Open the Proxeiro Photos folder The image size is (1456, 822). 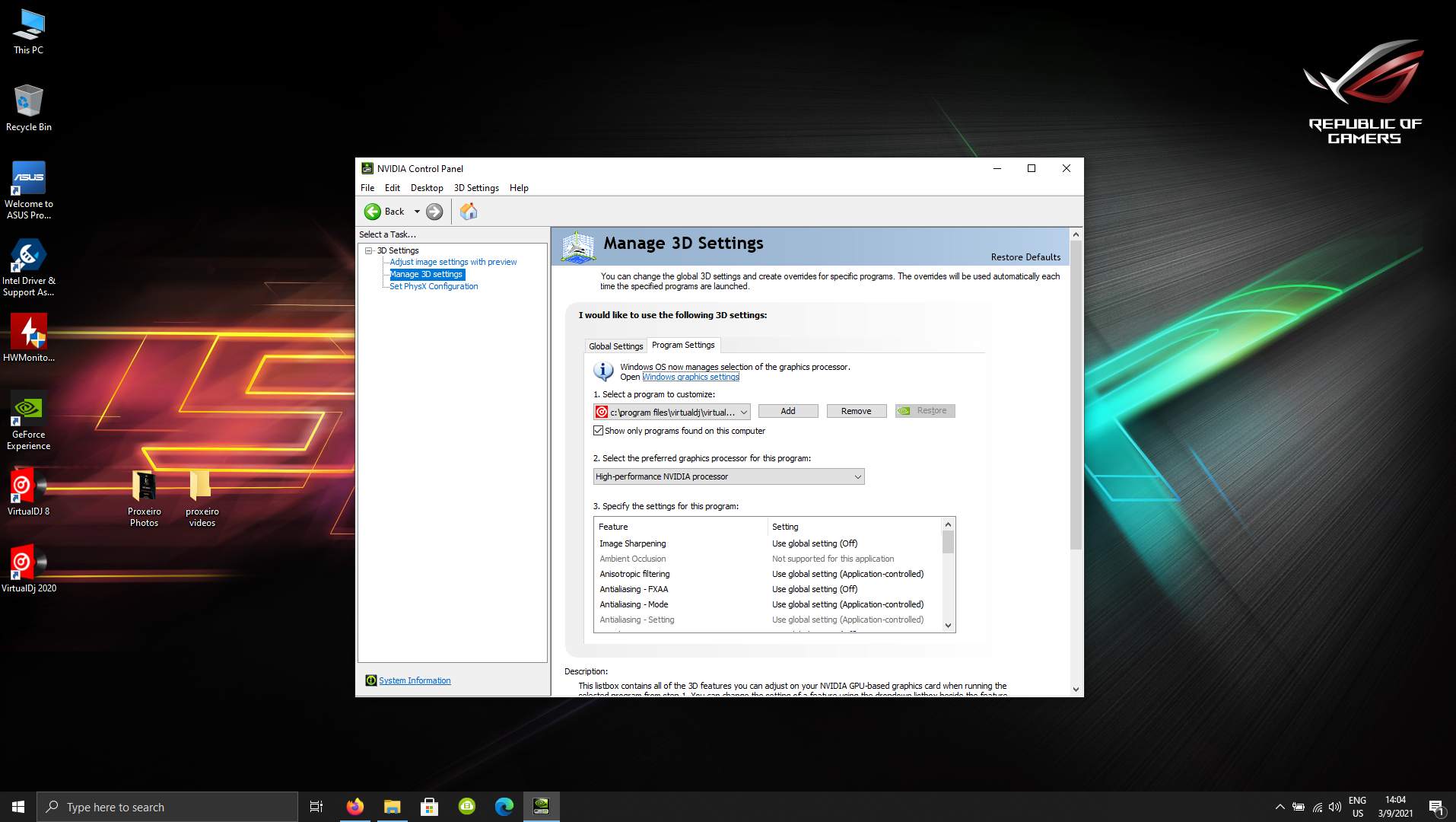pyautogui.click(x=145, y=499)
